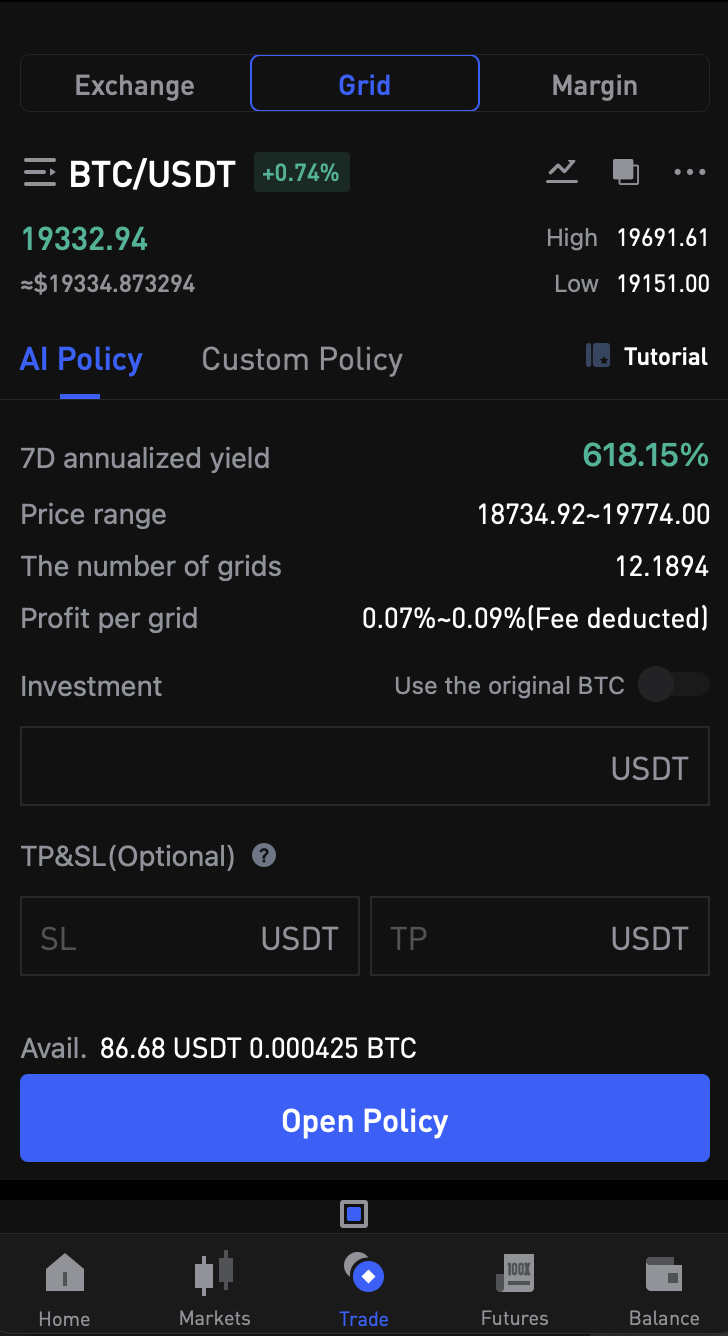The height and width of the screenshot is (1336, 728).
Task: Tap the TP&SL question mark help icon
Action: click(x=264, y=856)
